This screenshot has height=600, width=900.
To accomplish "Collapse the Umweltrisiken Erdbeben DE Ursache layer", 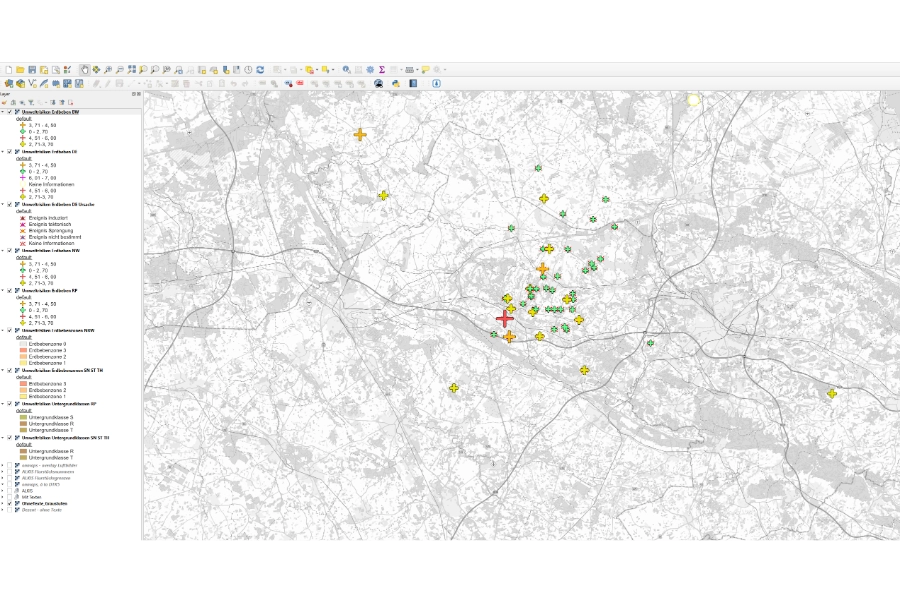I will [x=3, y=204].
